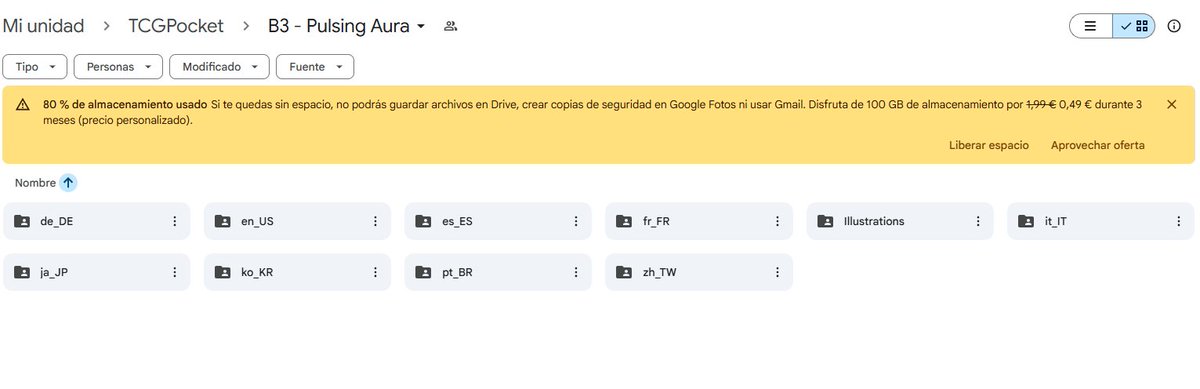Select the es_ES folder
1200x389 pixels.
tap(498, 221)
